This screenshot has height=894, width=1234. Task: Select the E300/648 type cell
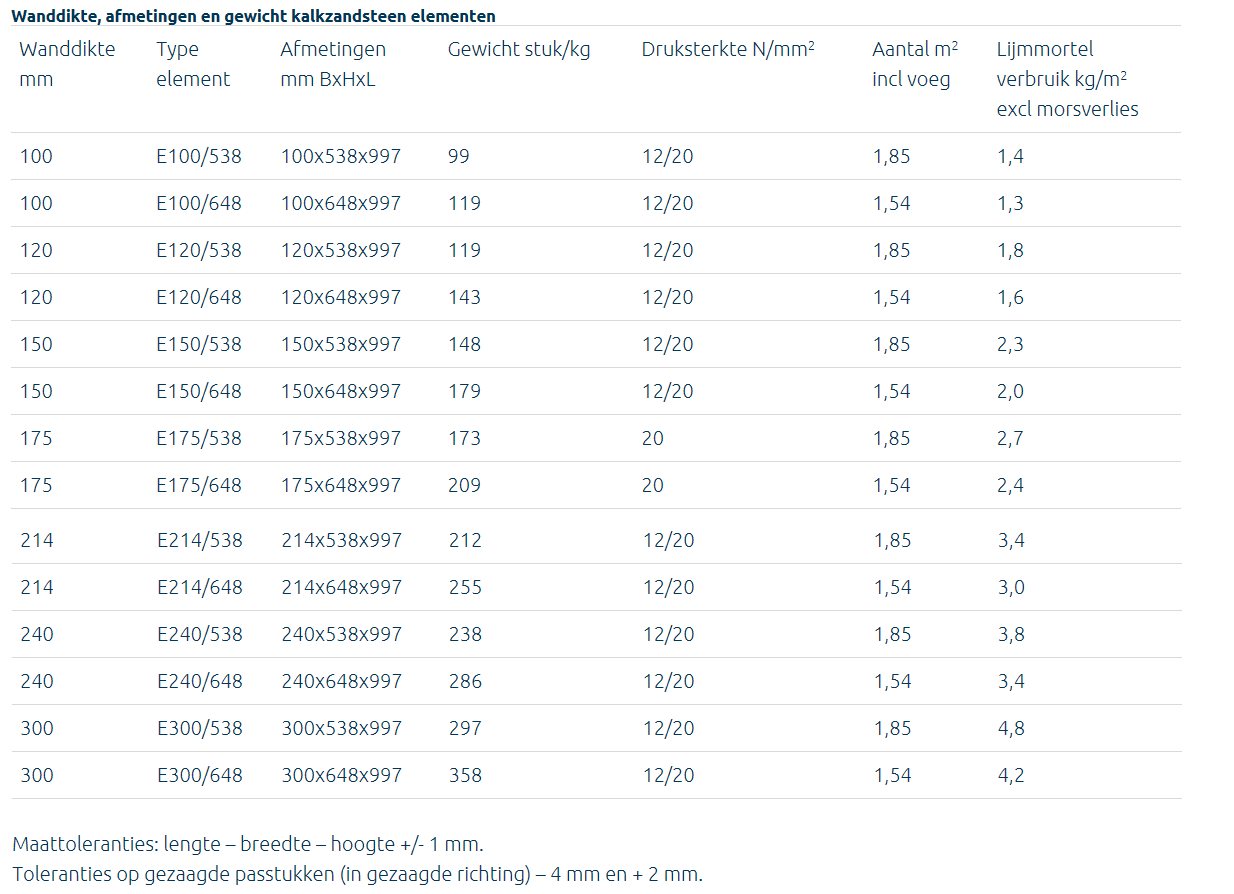pos(200,775)
